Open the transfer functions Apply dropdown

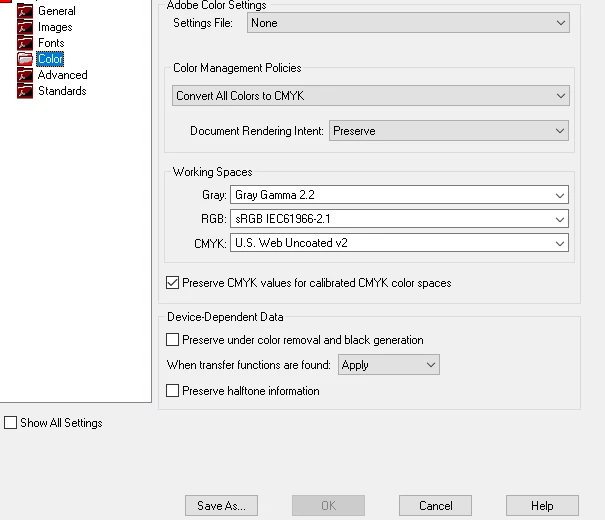[x=389, y=365]
